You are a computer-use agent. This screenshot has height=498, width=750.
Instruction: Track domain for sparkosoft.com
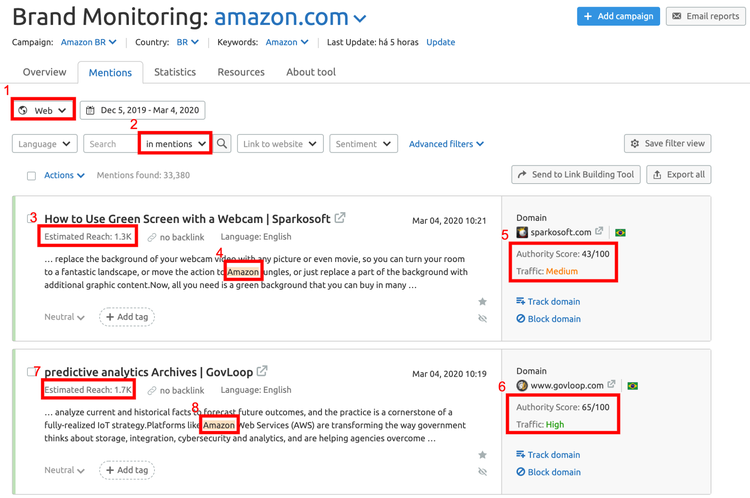click(548, 301)
